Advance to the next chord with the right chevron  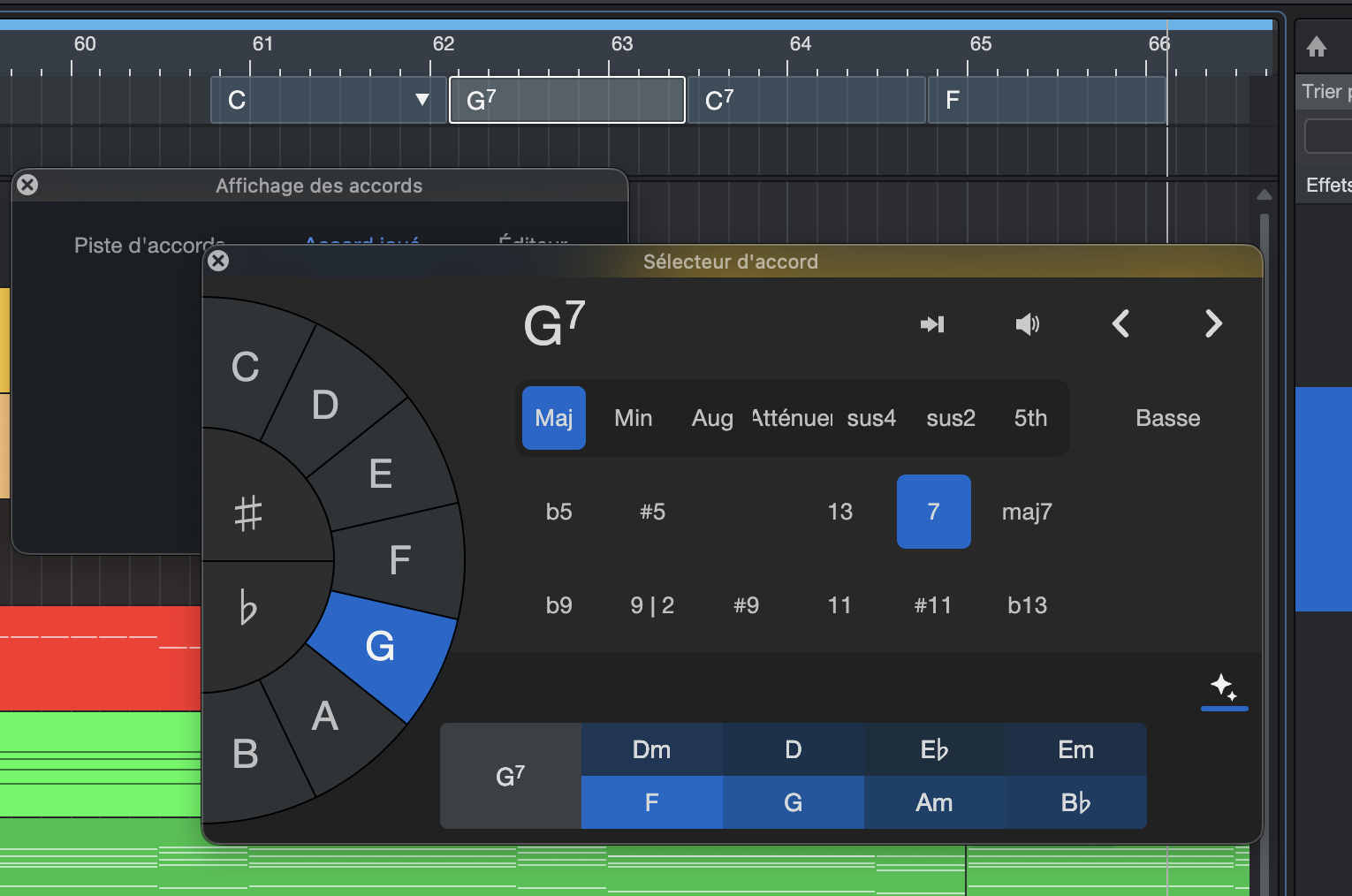tap(1213, 324)
